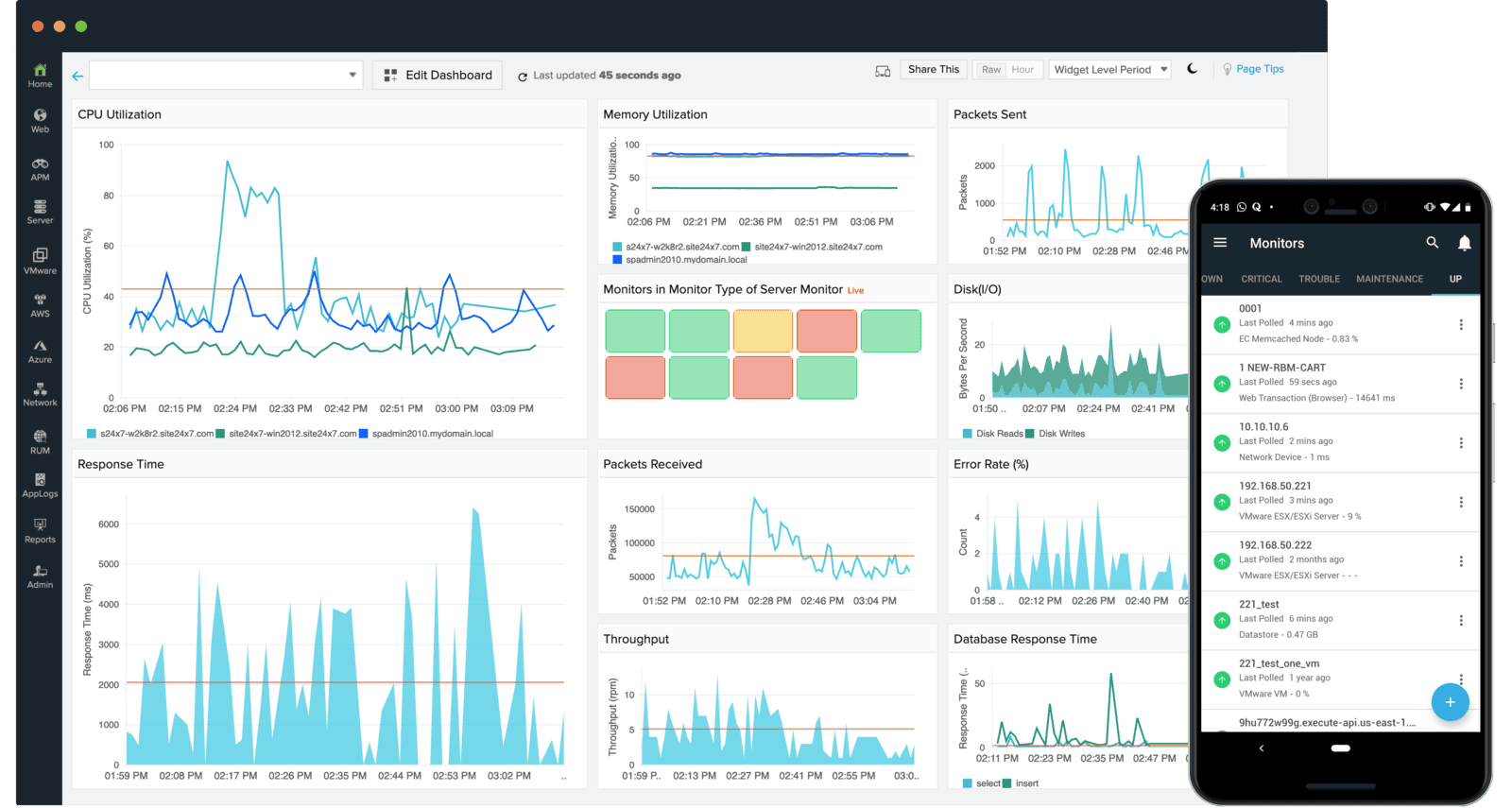Expand the Widget Level Period dropdown
The height and width of the screenshot is (808, 1512).
[x=1110, y=70]
